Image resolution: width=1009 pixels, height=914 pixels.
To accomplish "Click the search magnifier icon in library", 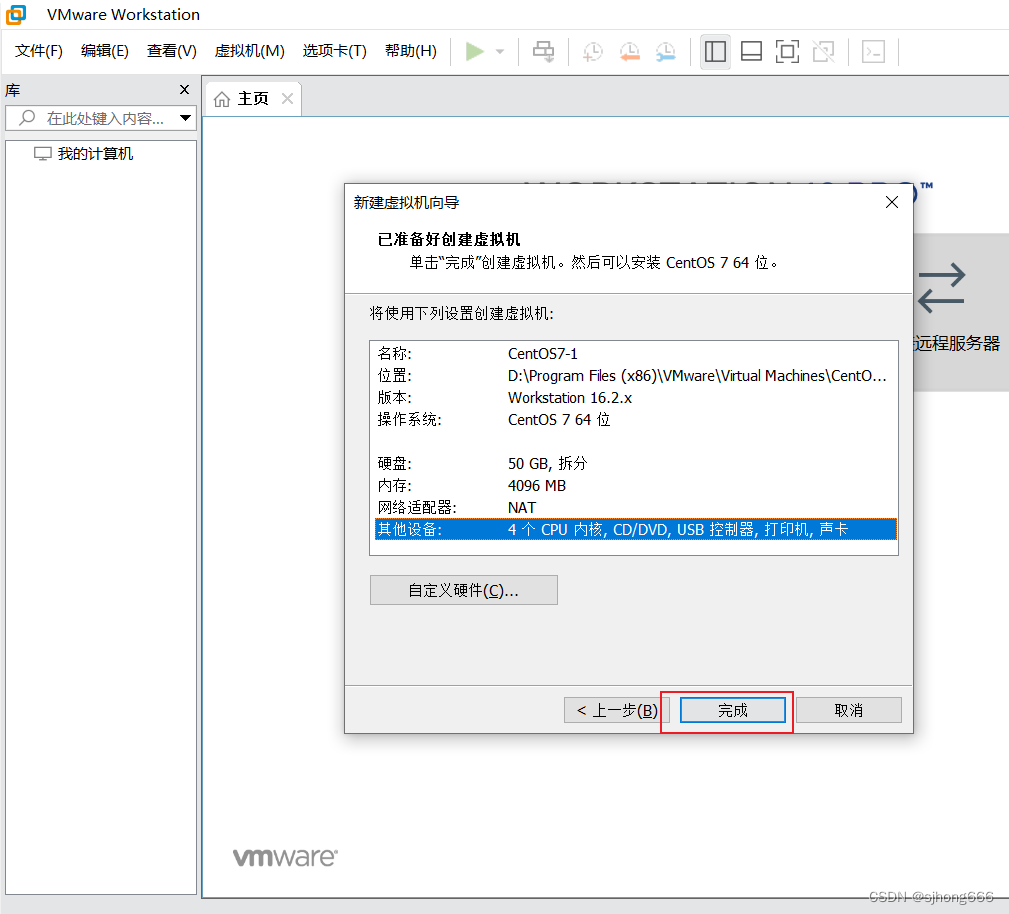I will (27, 118).
